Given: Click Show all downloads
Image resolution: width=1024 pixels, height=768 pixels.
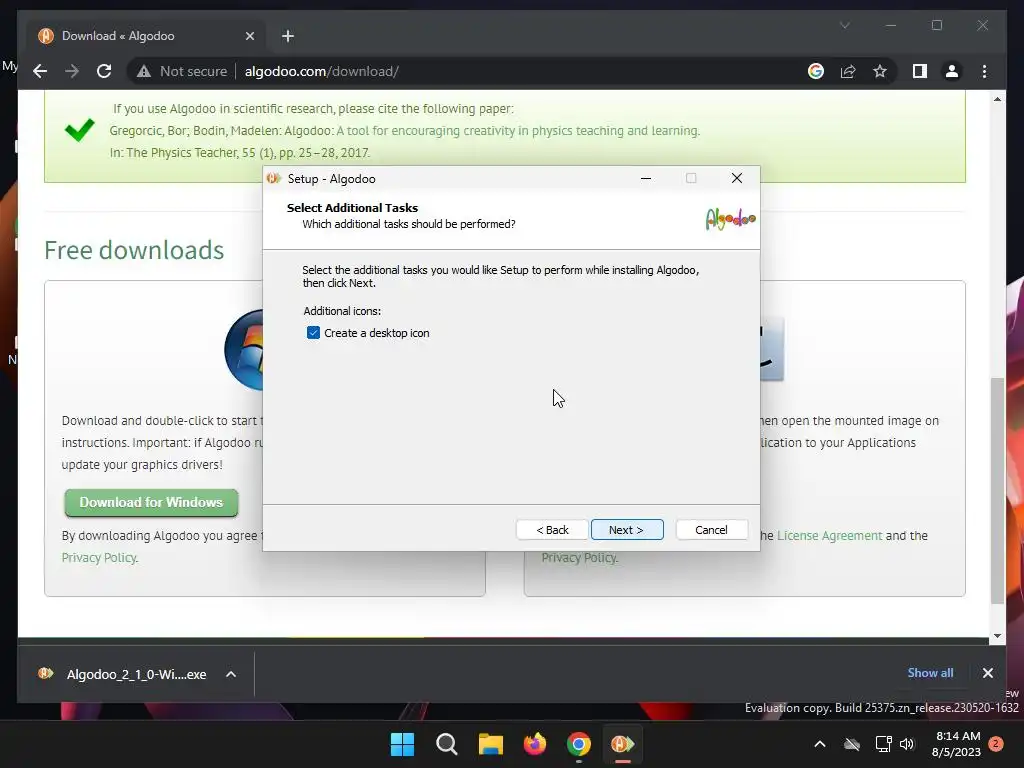Looking at the screenshot, I should 930,673.
